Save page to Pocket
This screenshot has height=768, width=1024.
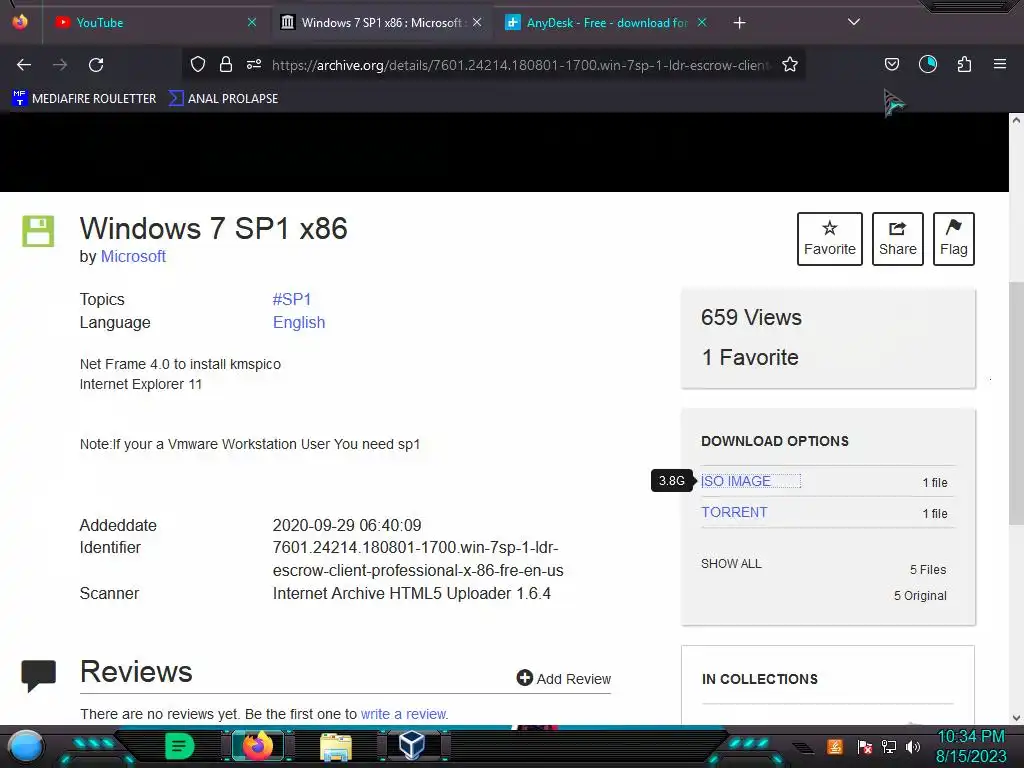coord(891,64)
